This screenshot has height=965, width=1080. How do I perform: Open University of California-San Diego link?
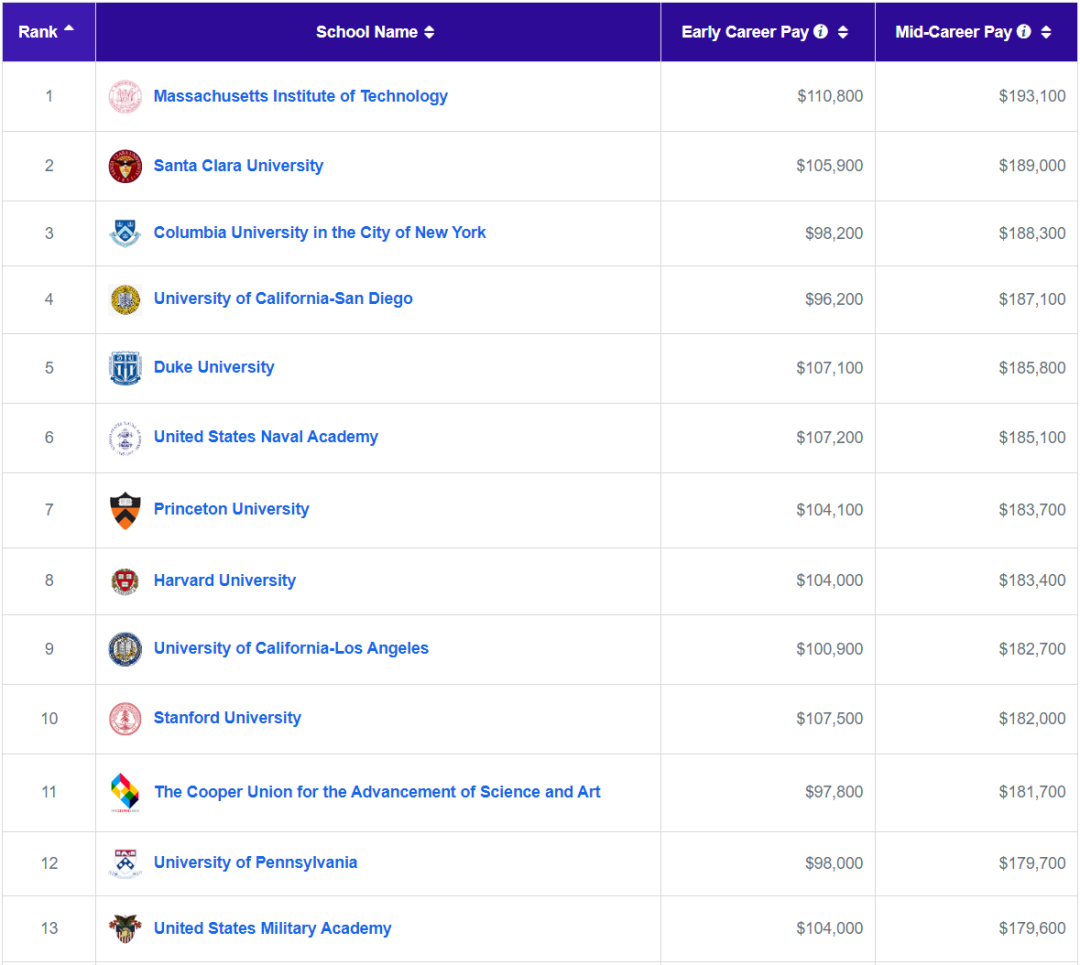(283, 298)
